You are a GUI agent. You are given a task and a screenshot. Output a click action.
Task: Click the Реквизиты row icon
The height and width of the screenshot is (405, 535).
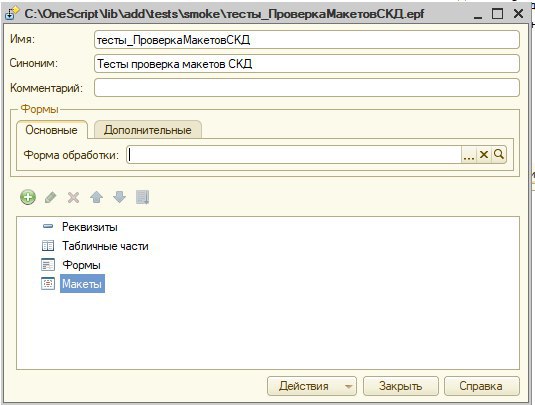[x=48, y=227]
